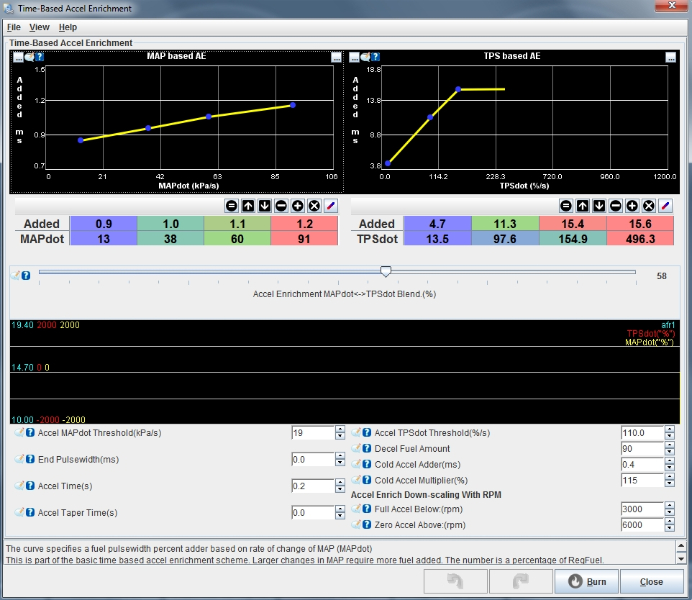Open help for Accel Time(s) setting
Image resolution: width=692 pixels, height=600 pixels.
[29, 486]
